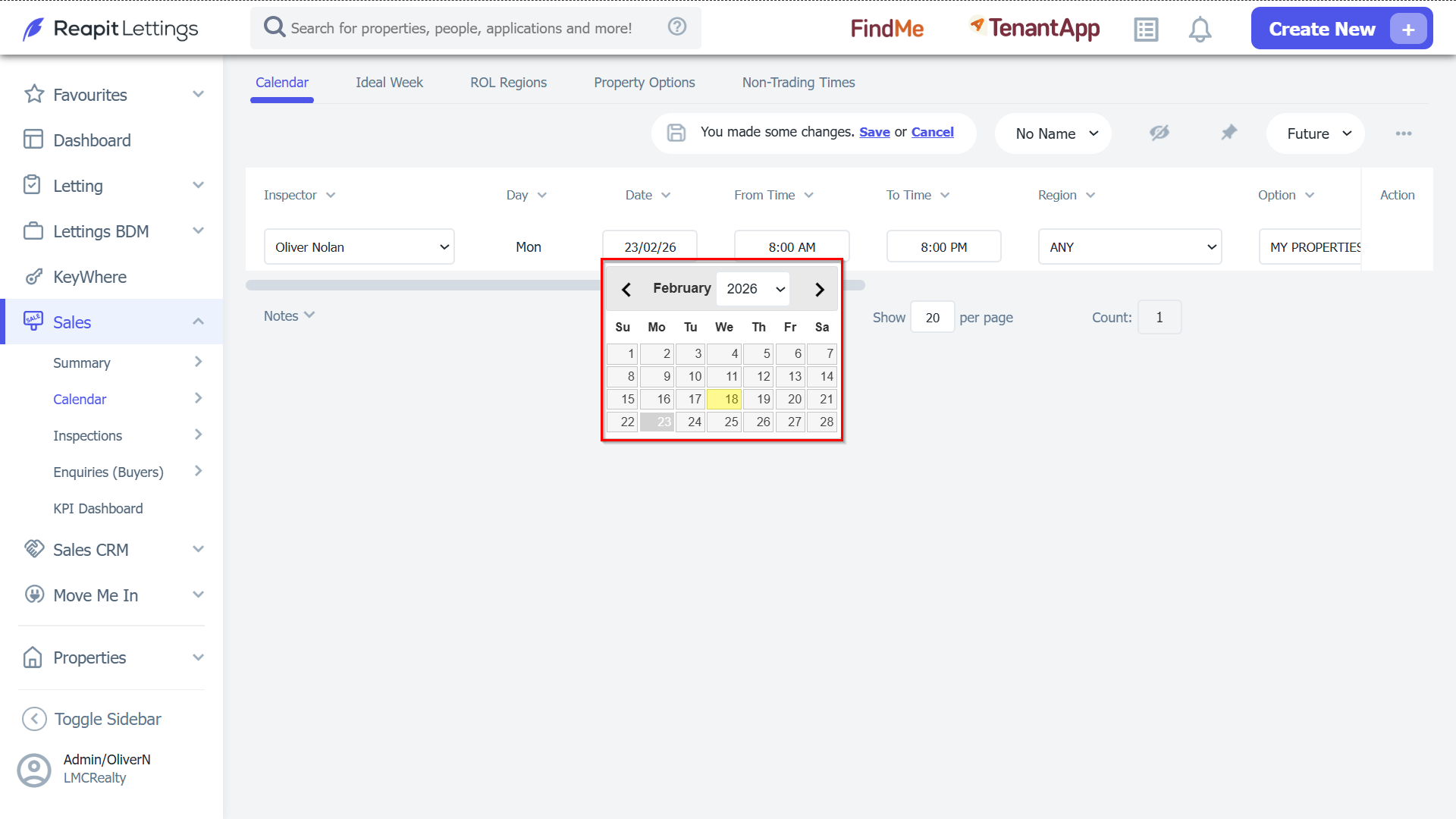Open the Future filter dropdown
Screen dimensions: 1456x819
click(x=1316, y=133)
